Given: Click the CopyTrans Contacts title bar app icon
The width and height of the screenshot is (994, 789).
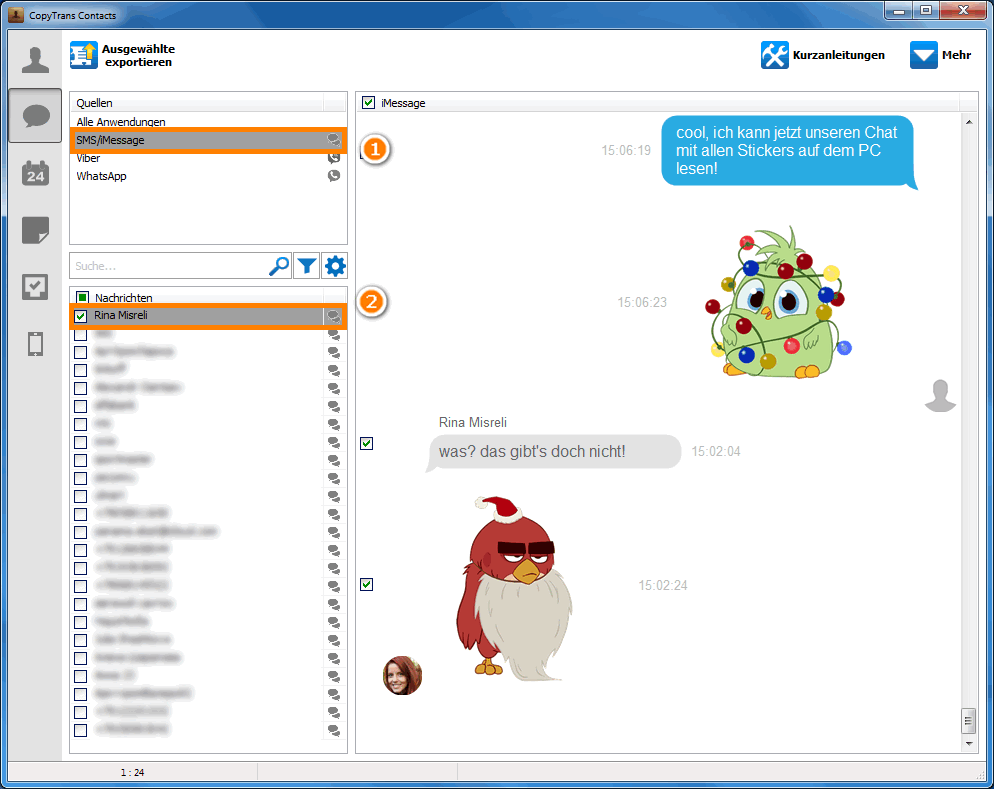Looking at the screenshot, I should pos(16,15).
